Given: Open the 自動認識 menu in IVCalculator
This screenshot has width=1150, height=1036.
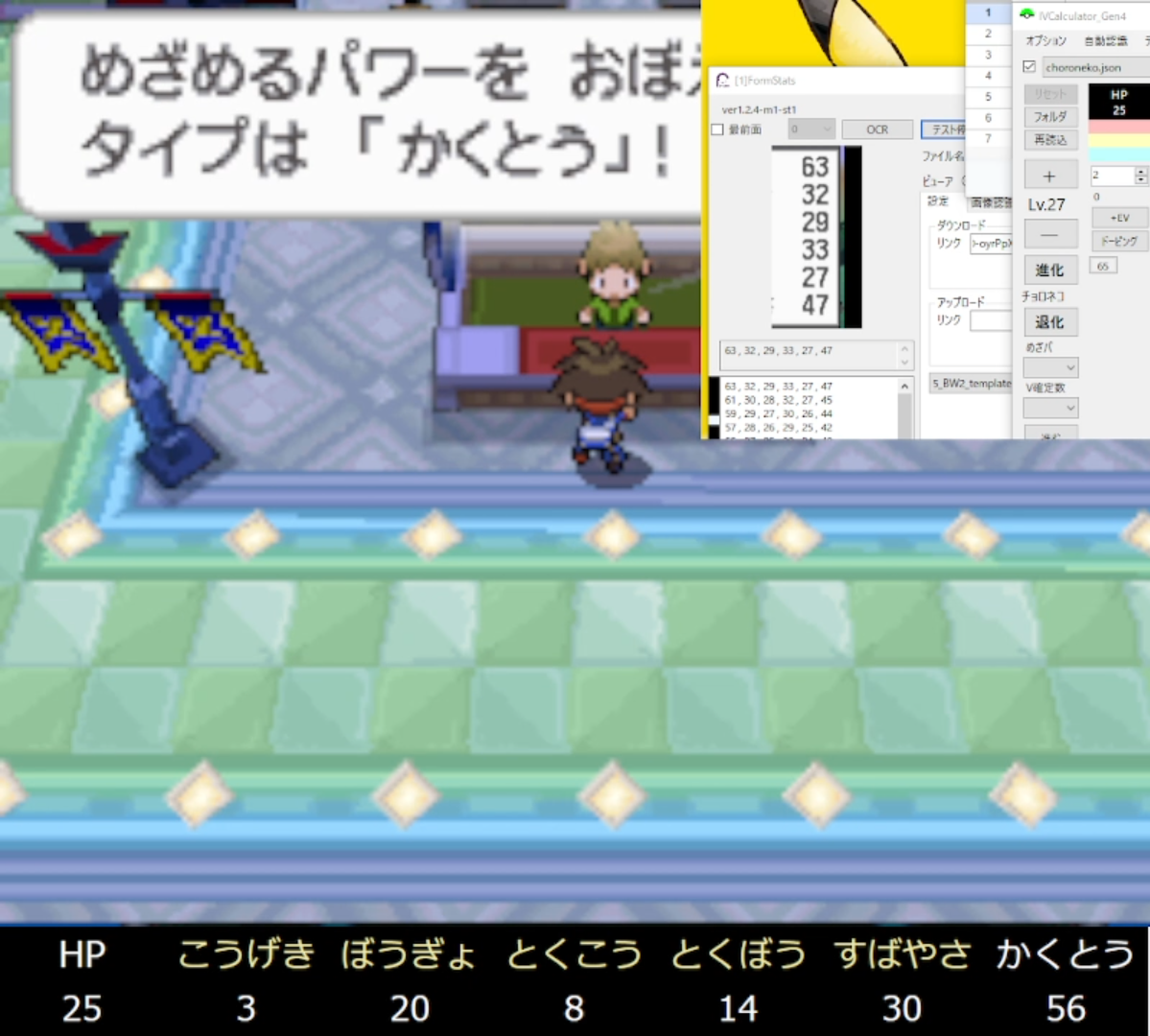Looking at the screenshot, I should [1105, 40].
